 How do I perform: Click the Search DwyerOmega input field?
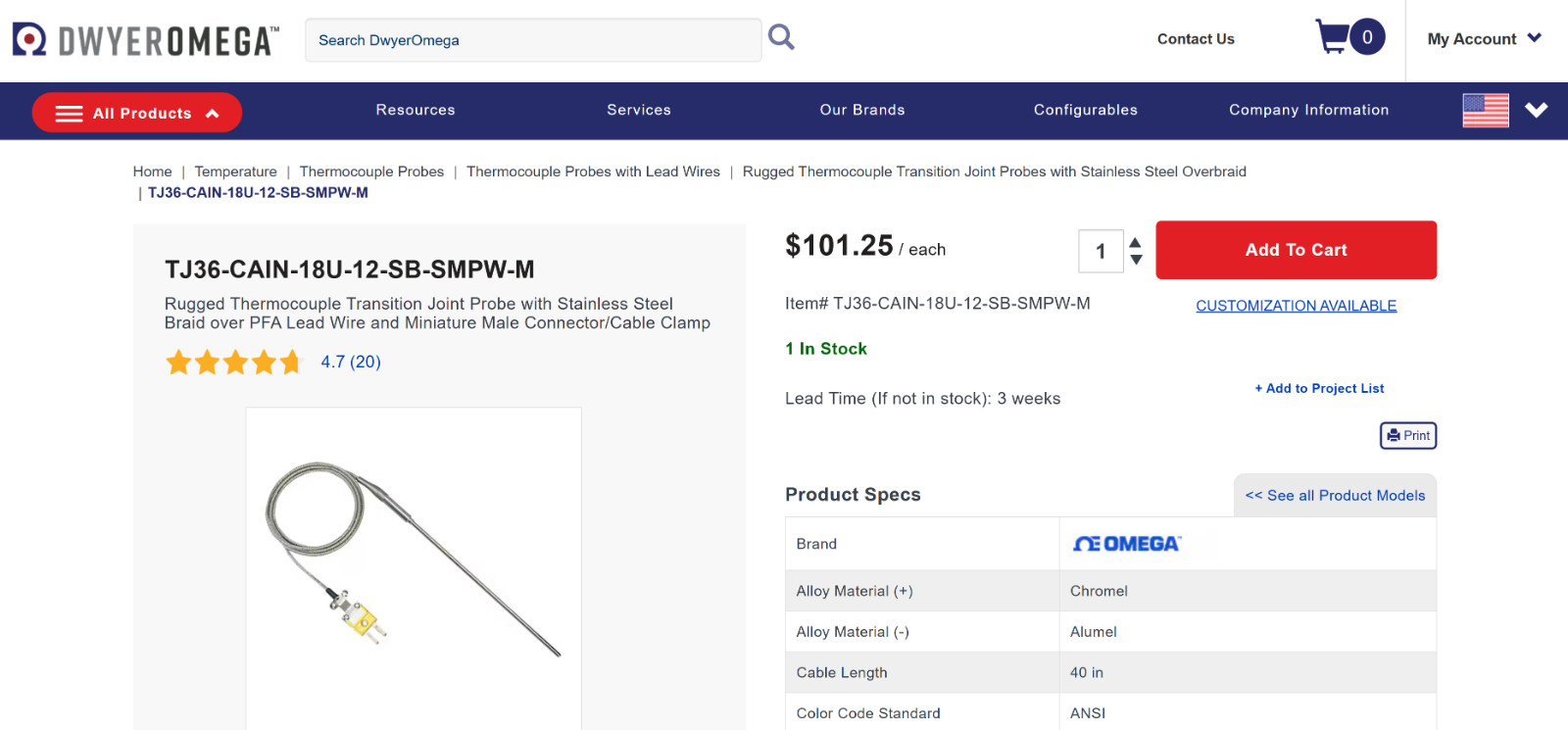point(533,40)
